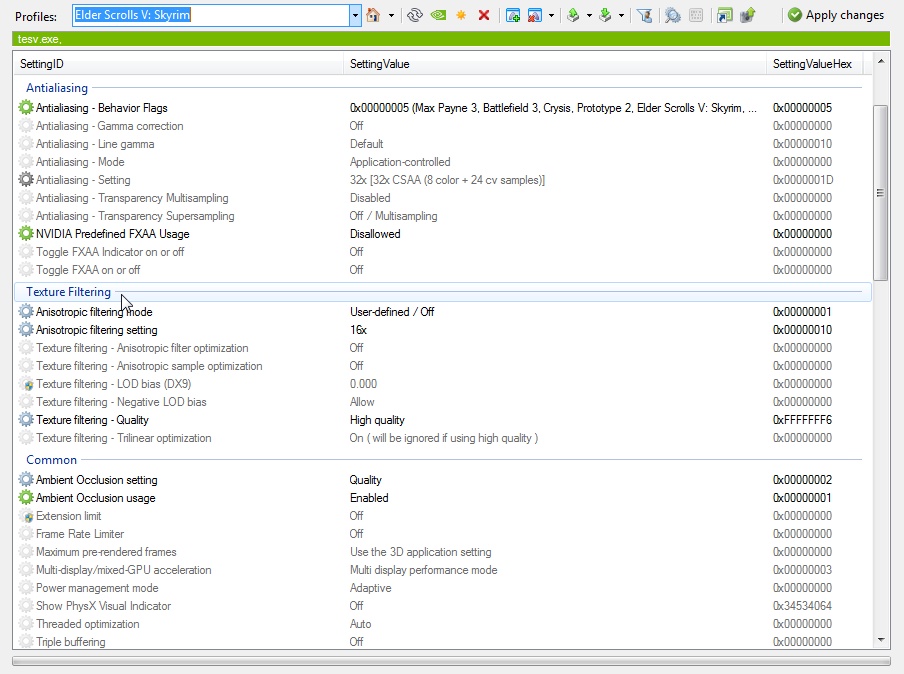904x674 pixels.
Task: Click the Apply changes button
Action: point(836,15)
